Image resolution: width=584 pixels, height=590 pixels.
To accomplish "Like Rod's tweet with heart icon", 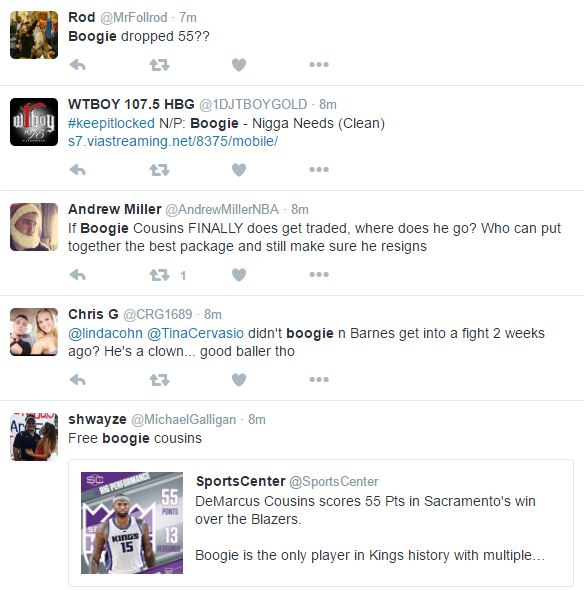I will pyautogui.click(x=239, y=65).
